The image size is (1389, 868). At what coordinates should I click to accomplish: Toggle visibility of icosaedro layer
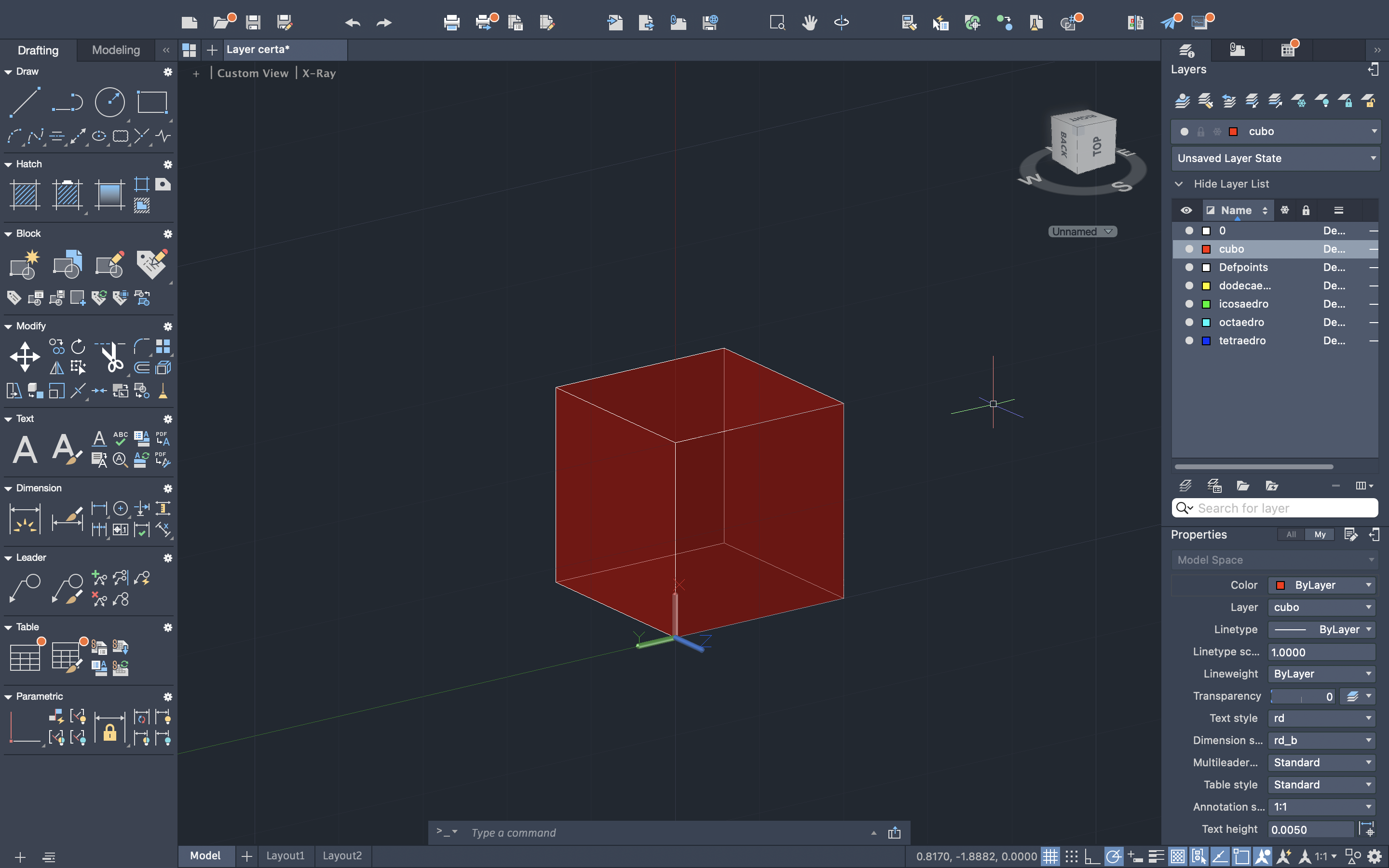(1189, 304)
